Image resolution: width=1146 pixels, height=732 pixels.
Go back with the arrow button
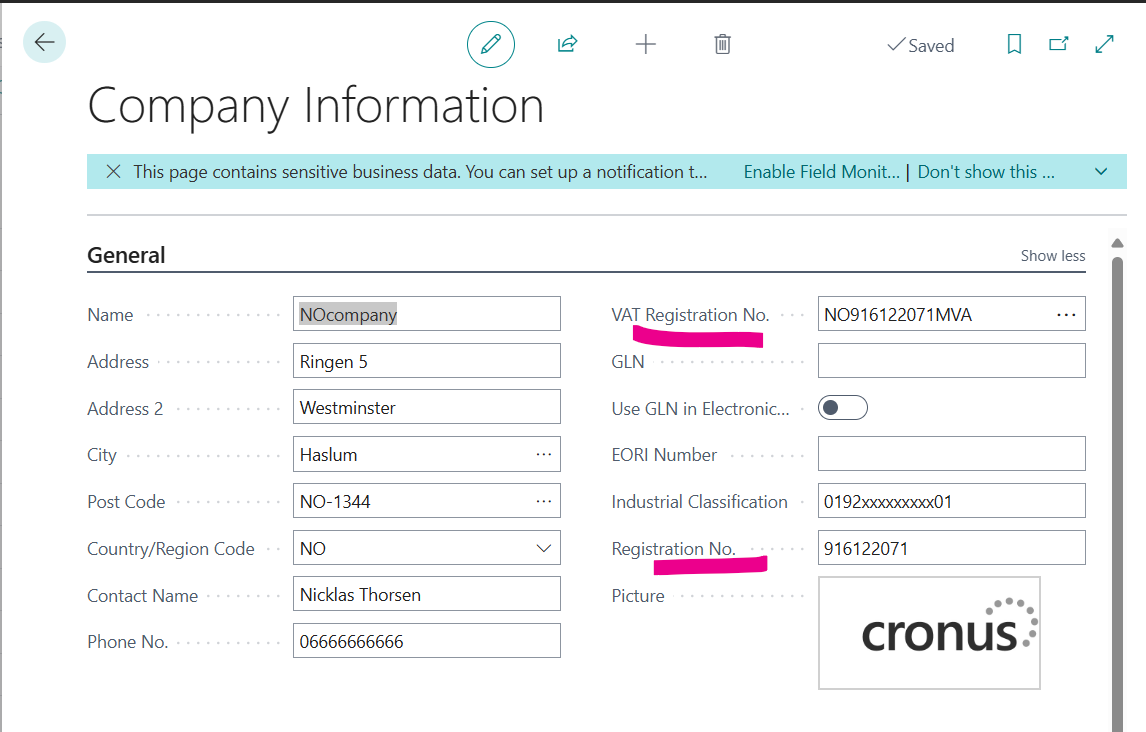point(45,42)
